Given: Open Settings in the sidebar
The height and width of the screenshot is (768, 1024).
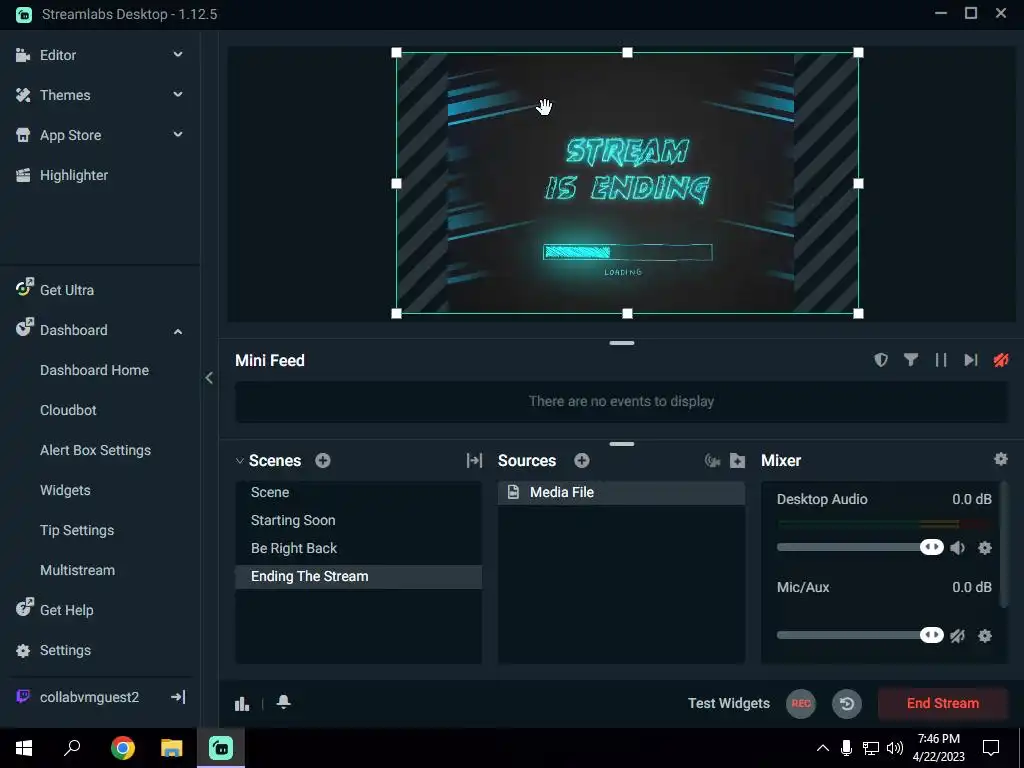Looking at the screenshot, I should (x=65, y=650).
